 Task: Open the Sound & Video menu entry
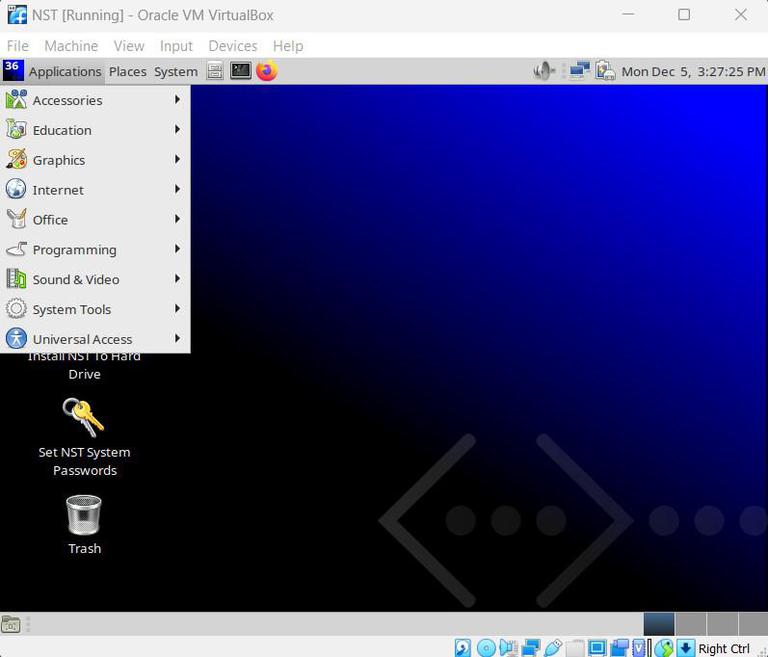pos(95,279)
